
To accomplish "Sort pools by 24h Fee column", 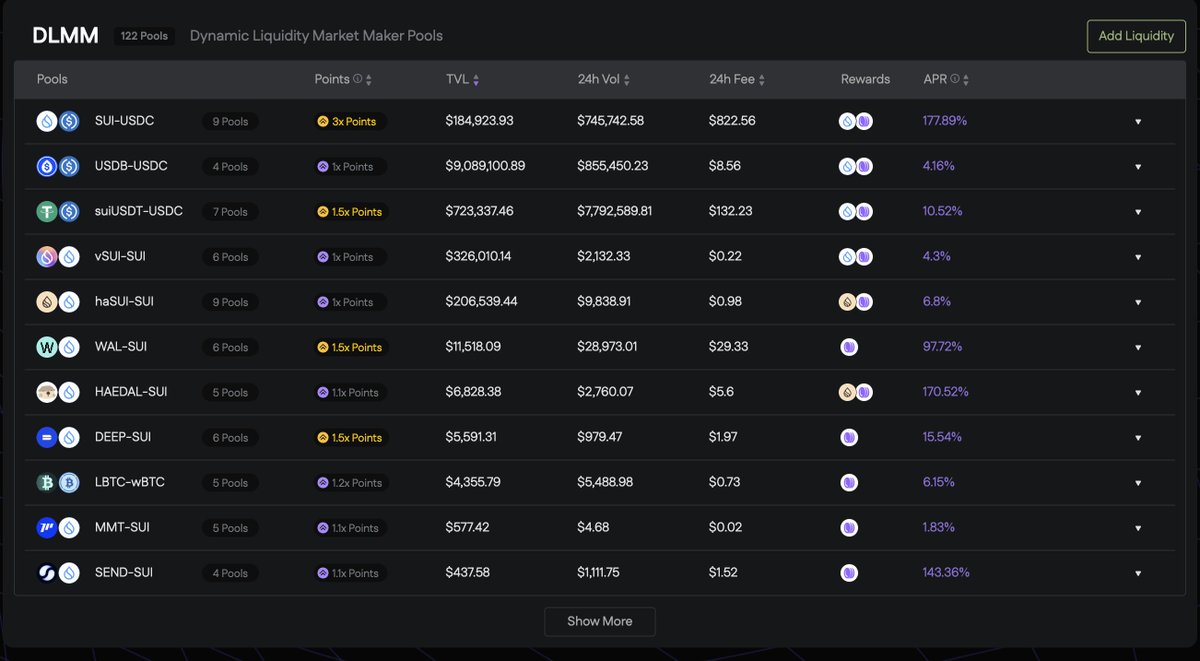I will coord(738,79).
